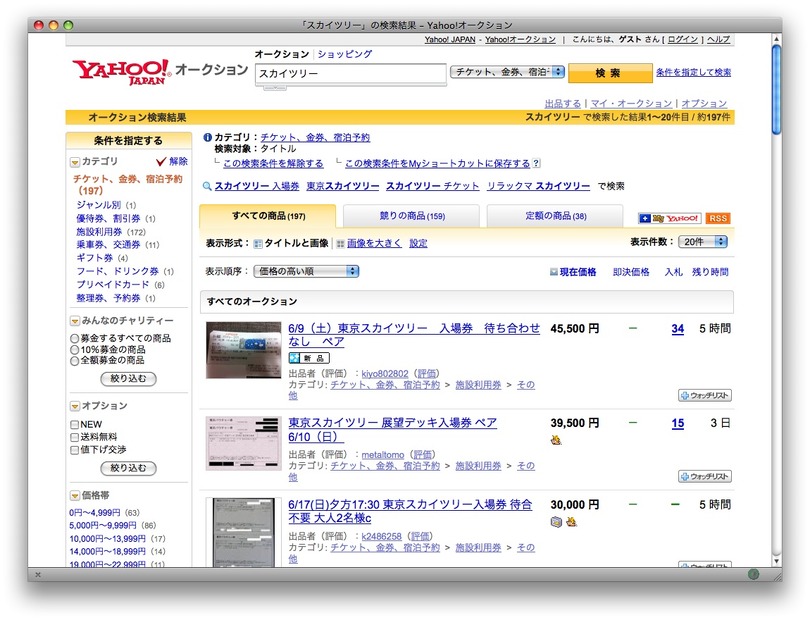
Task: Open the 6/17 listing thumbnail
Action: (243, 533)
